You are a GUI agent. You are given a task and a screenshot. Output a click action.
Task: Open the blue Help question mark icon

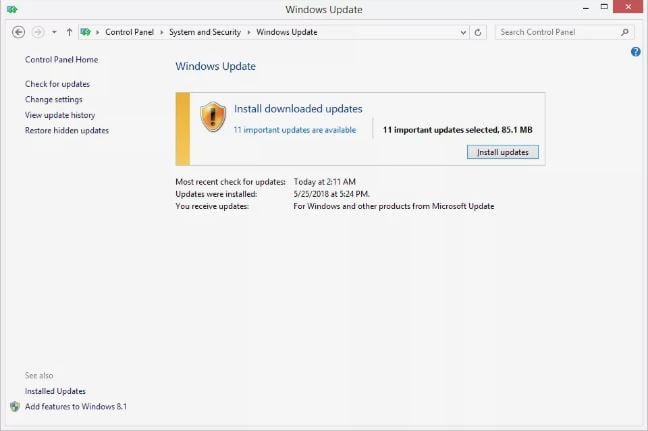(x=635, y=51)
